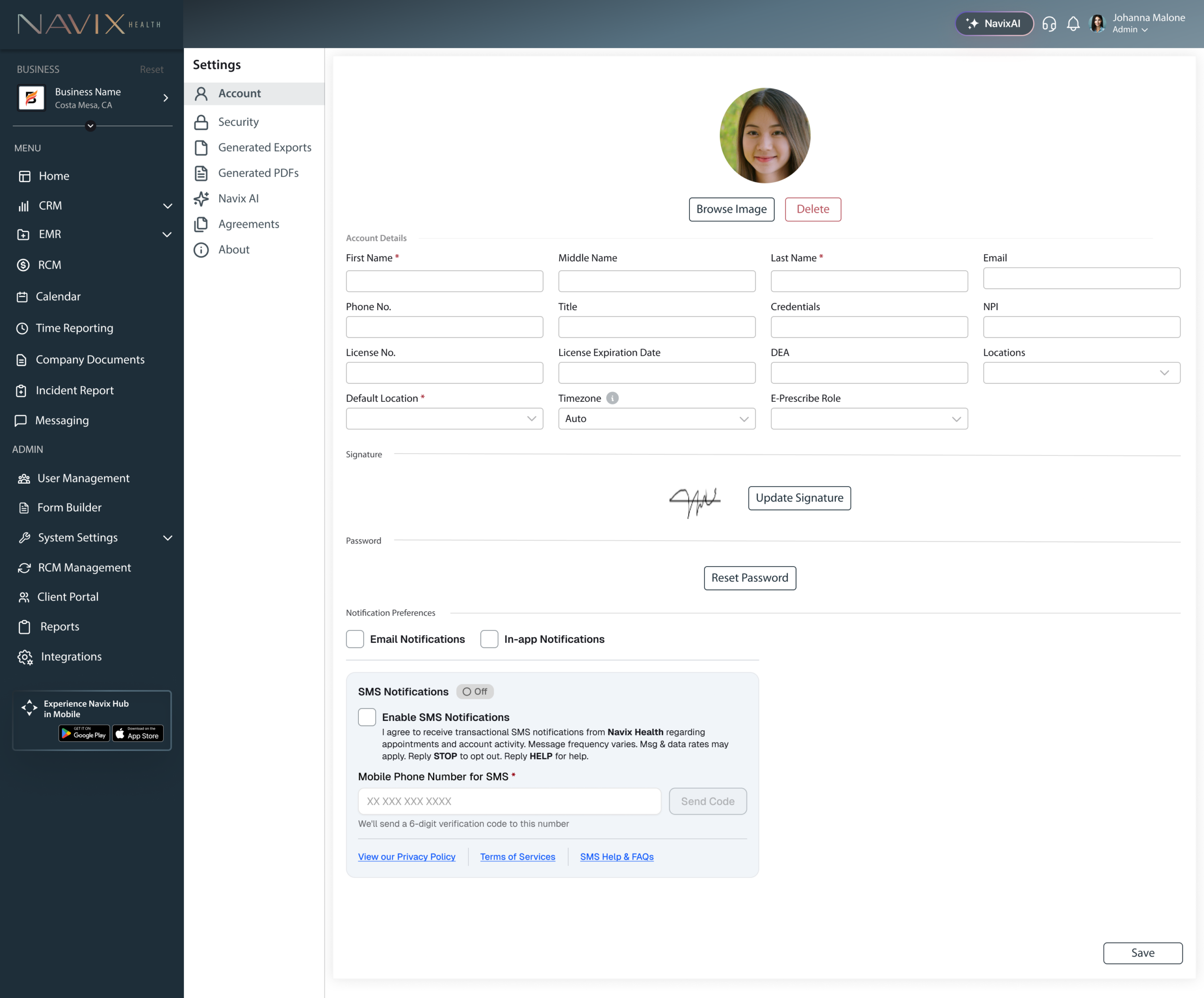Click the Mobile Phone Number input field
The height and width of the screenshot is (998, 1204).
click(x=509, y=801)
